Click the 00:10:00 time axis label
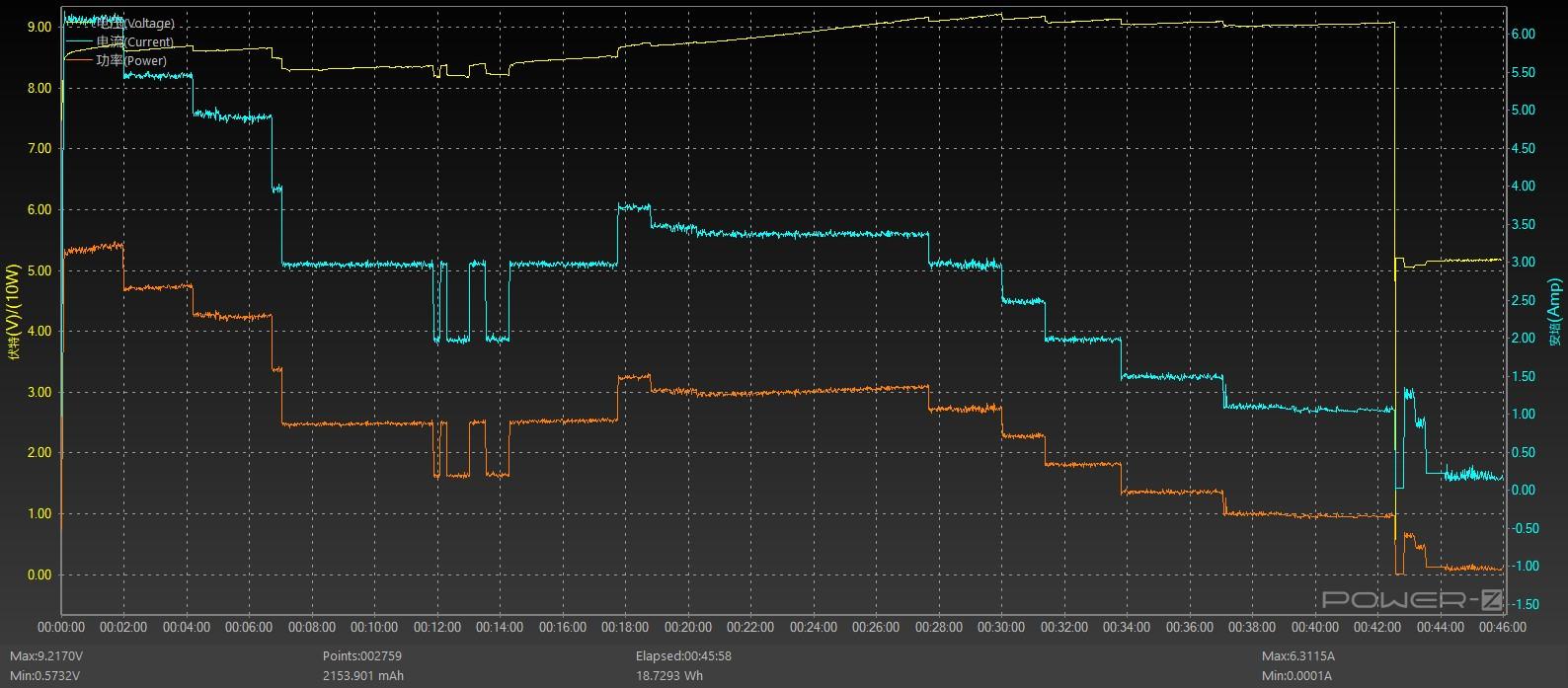 coord(374,628)
